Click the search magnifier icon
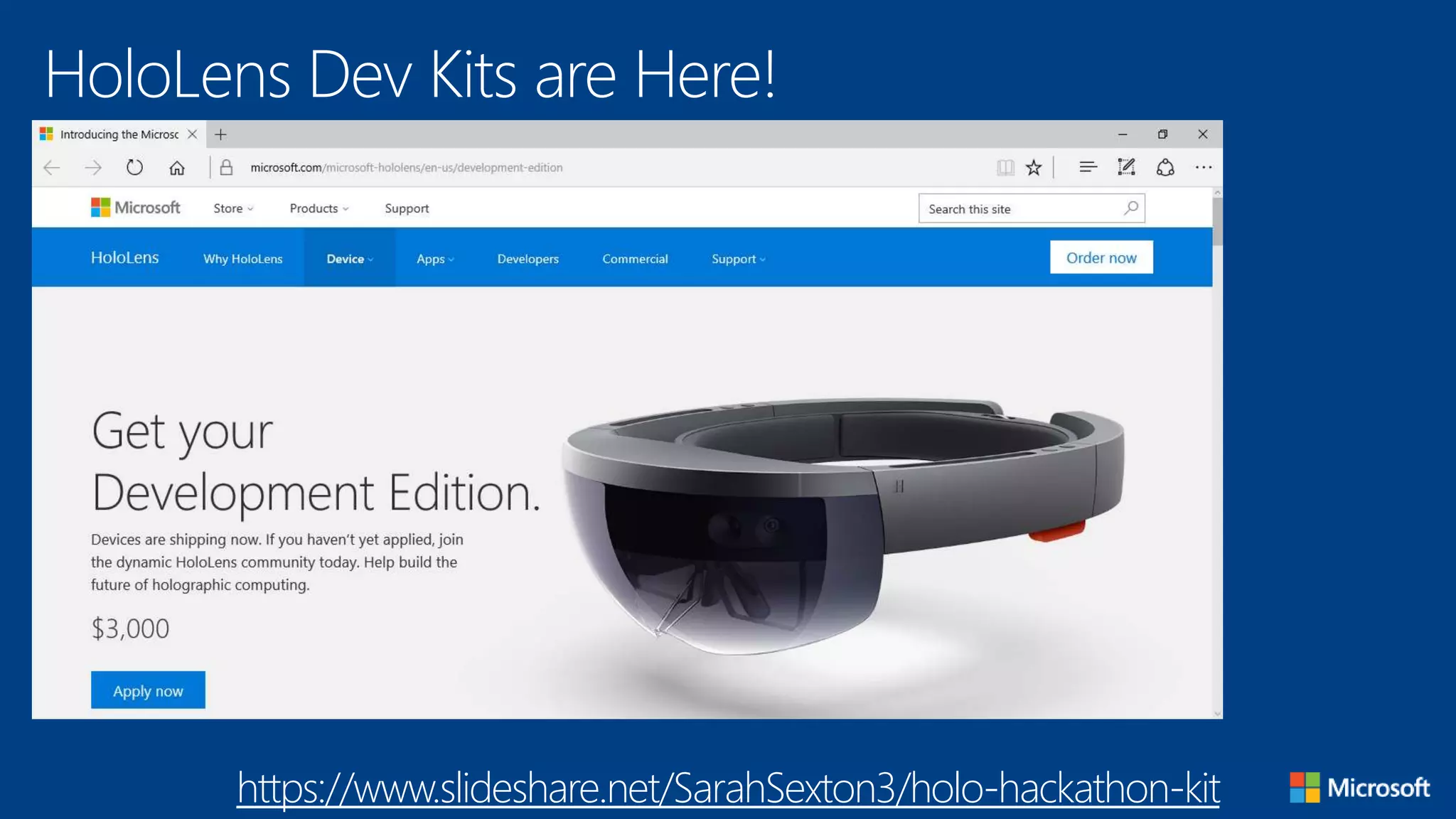Image resolution: width=1456 pixels, height=819 pixels. click(x=1131, y=208)
